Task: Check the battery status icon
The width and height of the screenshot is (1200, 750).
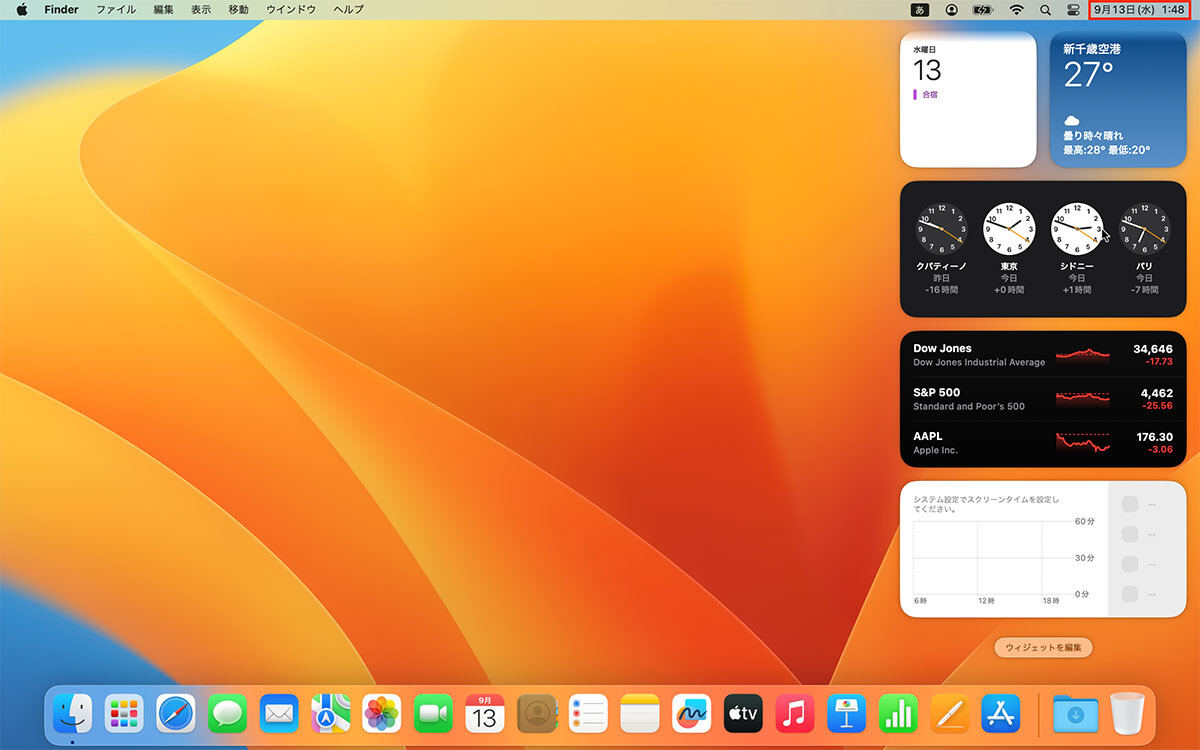Action: [x=982, y=9]
